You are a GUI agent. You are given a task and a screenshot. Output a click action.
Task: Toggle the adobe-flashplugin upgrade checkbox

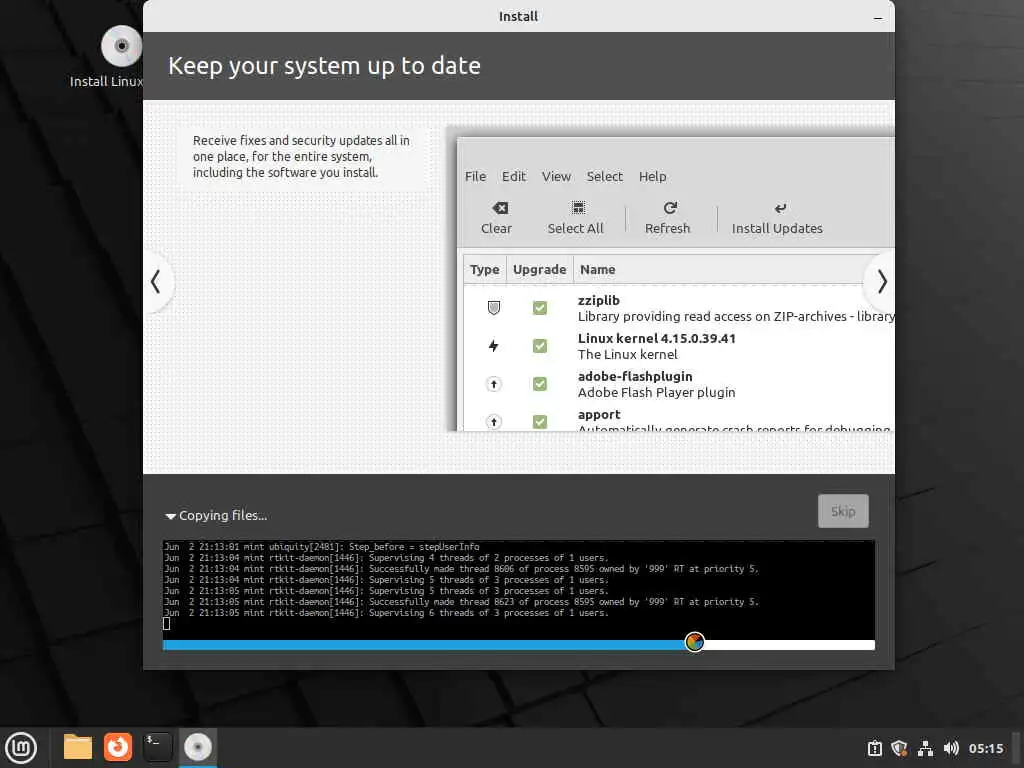pos(539,384)
